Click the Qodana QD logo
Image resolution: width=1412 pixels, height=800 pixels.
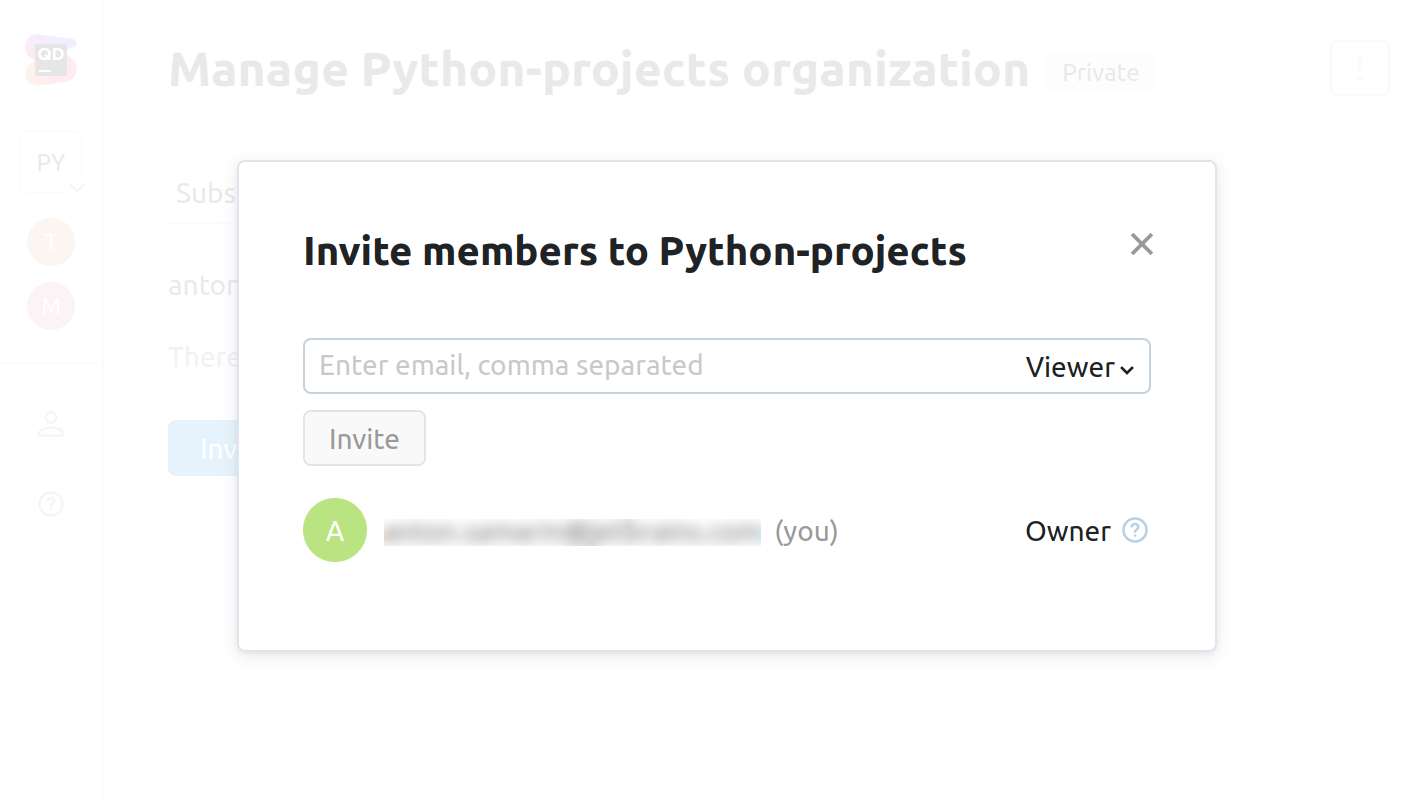(51, 60)
